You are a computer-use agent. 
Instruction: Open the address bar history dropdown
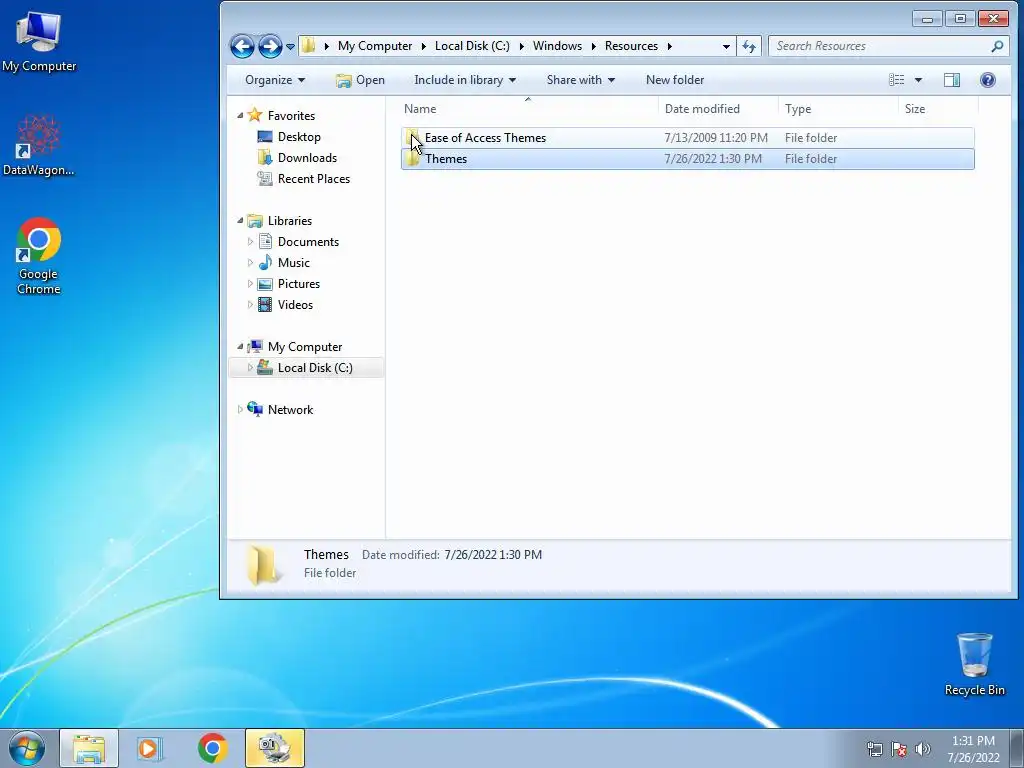[x=726, y=46]
